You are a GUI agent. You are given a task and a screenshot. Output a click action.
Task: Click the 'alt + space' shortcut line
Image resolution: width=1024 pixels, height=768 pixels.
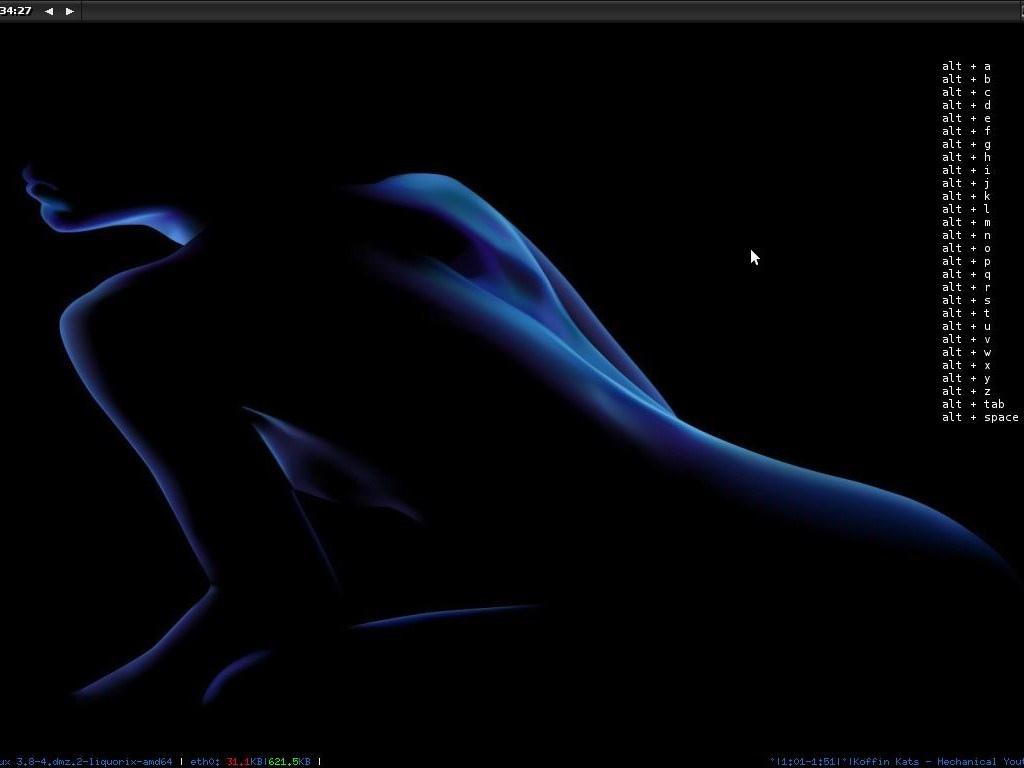tap(980, 417)
